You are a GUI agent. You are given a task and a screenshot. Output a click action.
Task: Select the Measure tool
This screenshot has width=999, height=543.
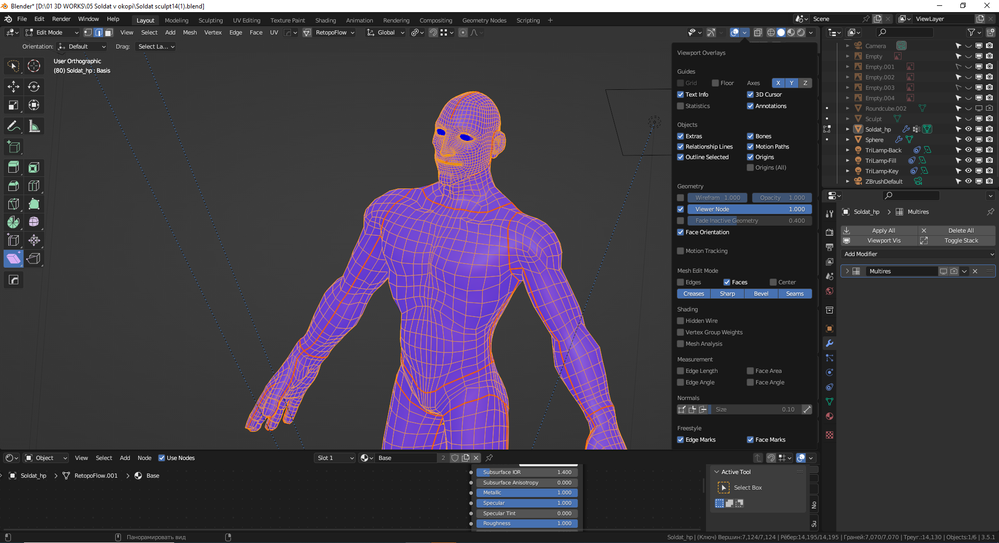[34, 127]
